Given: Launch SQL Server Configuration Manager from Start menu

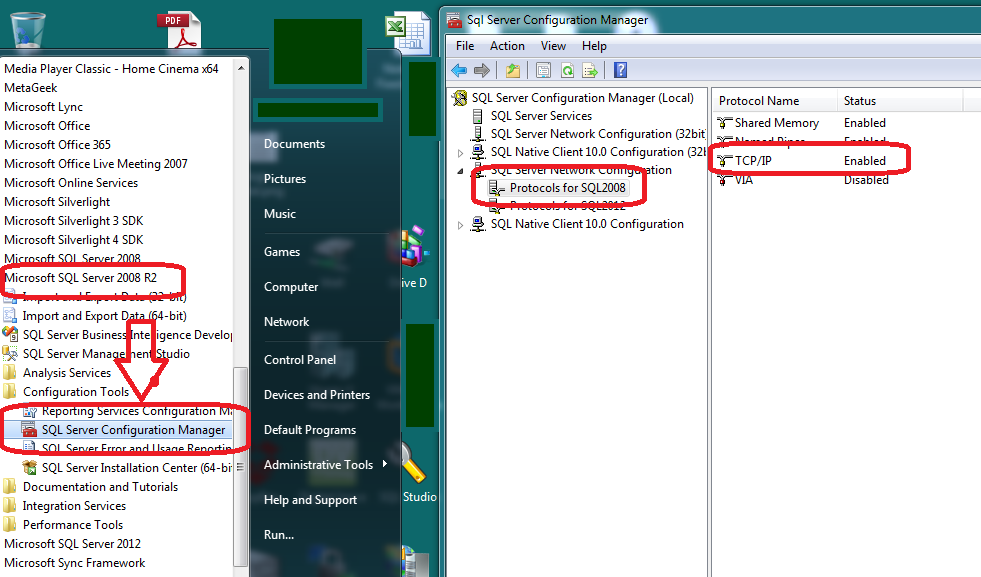Looking at the screenshot, I should pyautogui.click(x=133, y=430).
